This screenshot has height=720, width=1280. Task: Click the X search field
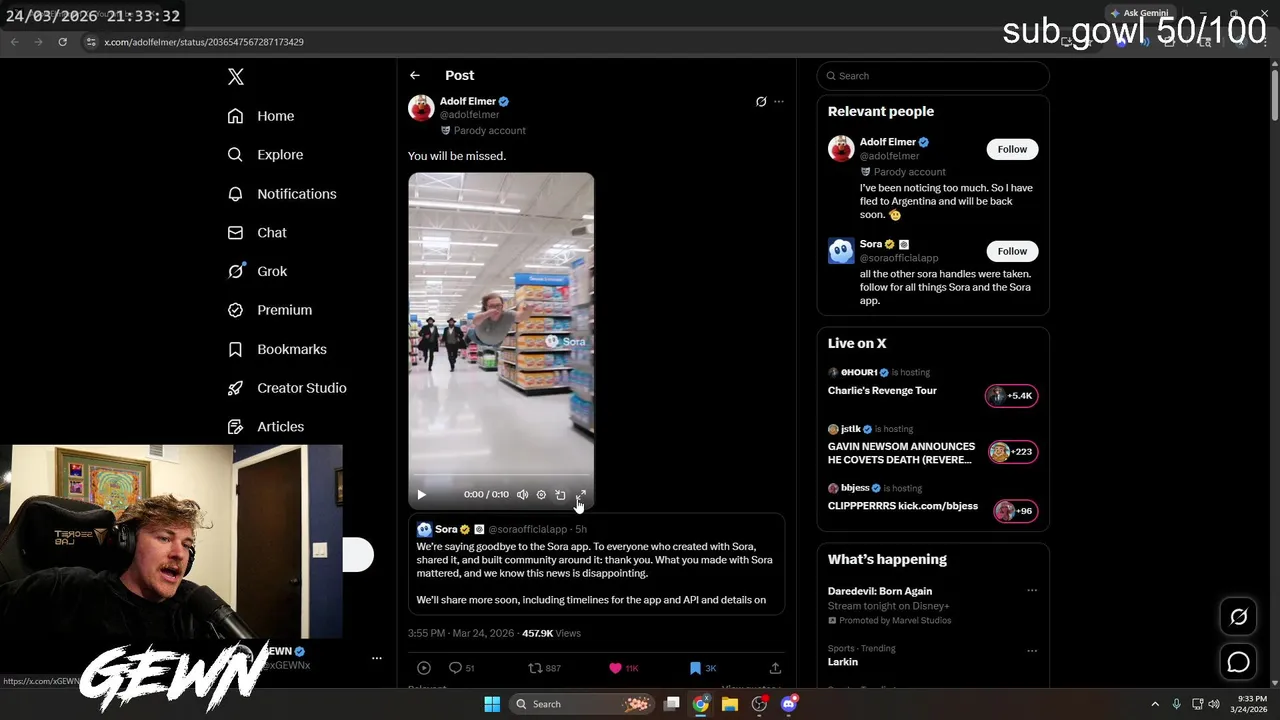coord(933,76)
